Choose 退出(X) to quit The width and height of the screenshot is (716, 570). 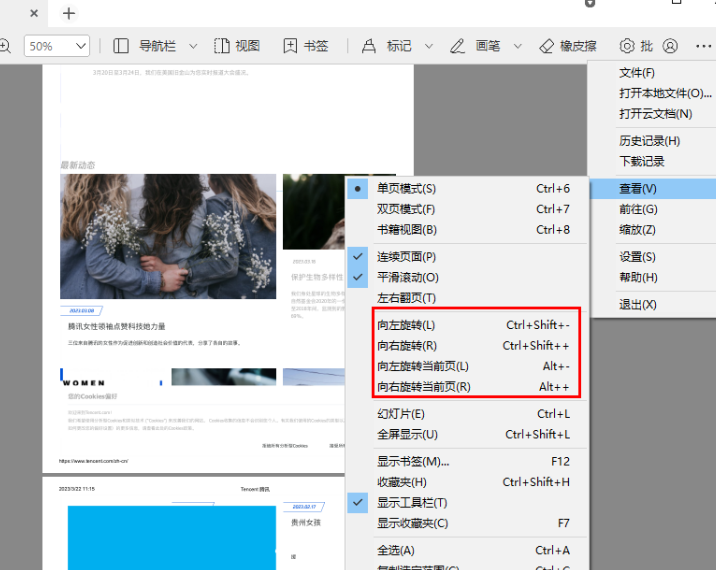[652, 305]
